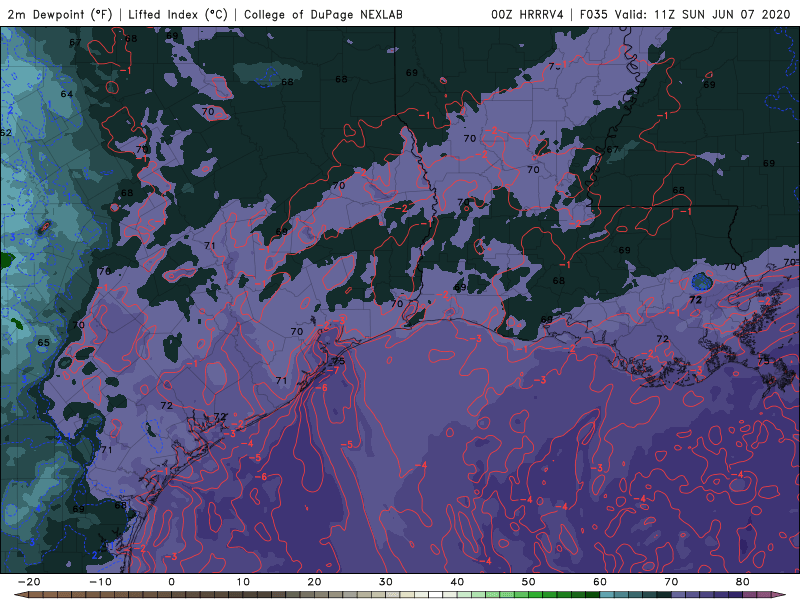The image size is (800, 600).
Task: Click the 0 tick label on the color scale
Action: click(x=171, y=582)
